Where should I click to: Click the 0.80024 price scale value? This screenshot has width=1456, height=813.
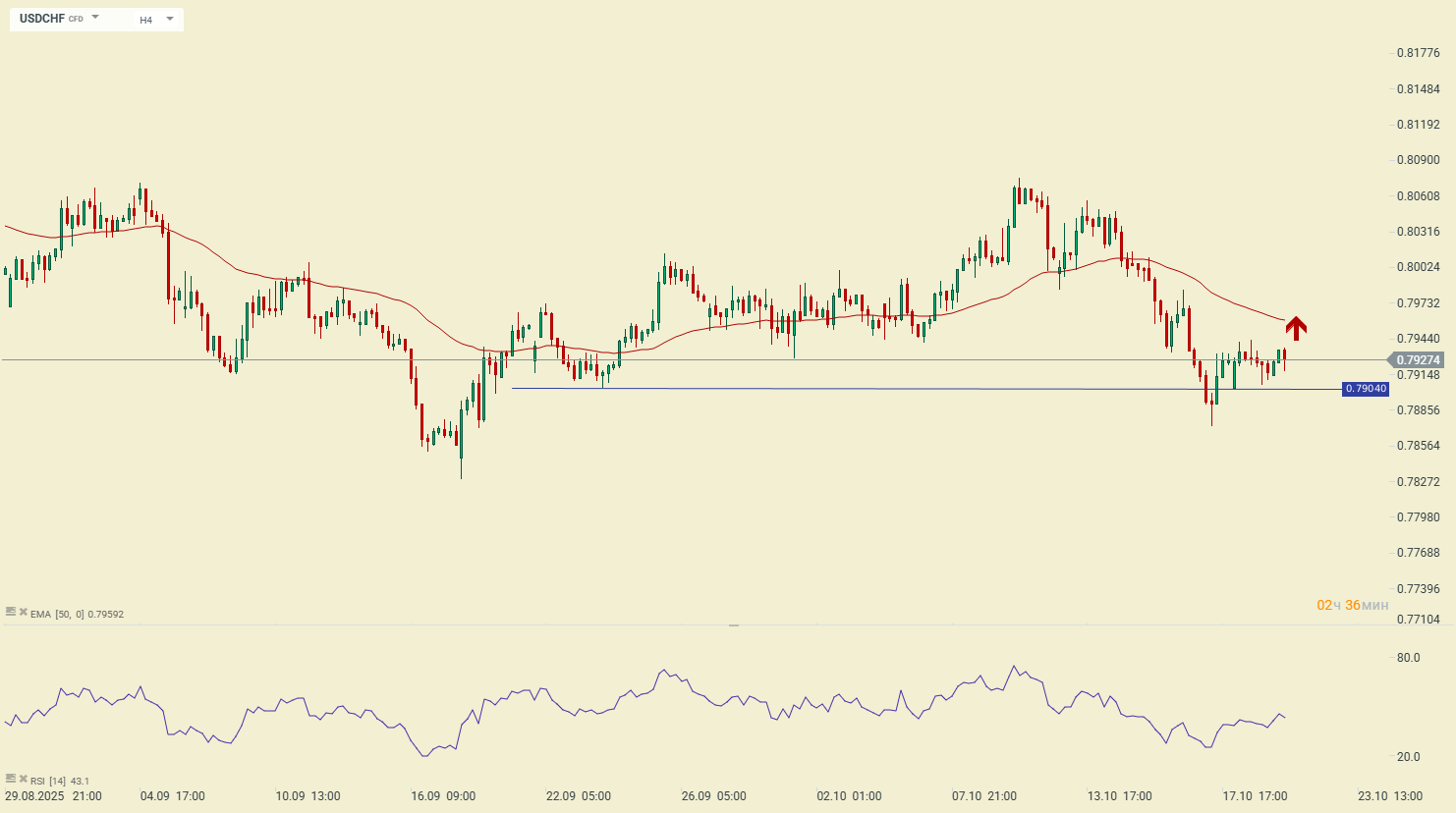[x=1418, y=267]
